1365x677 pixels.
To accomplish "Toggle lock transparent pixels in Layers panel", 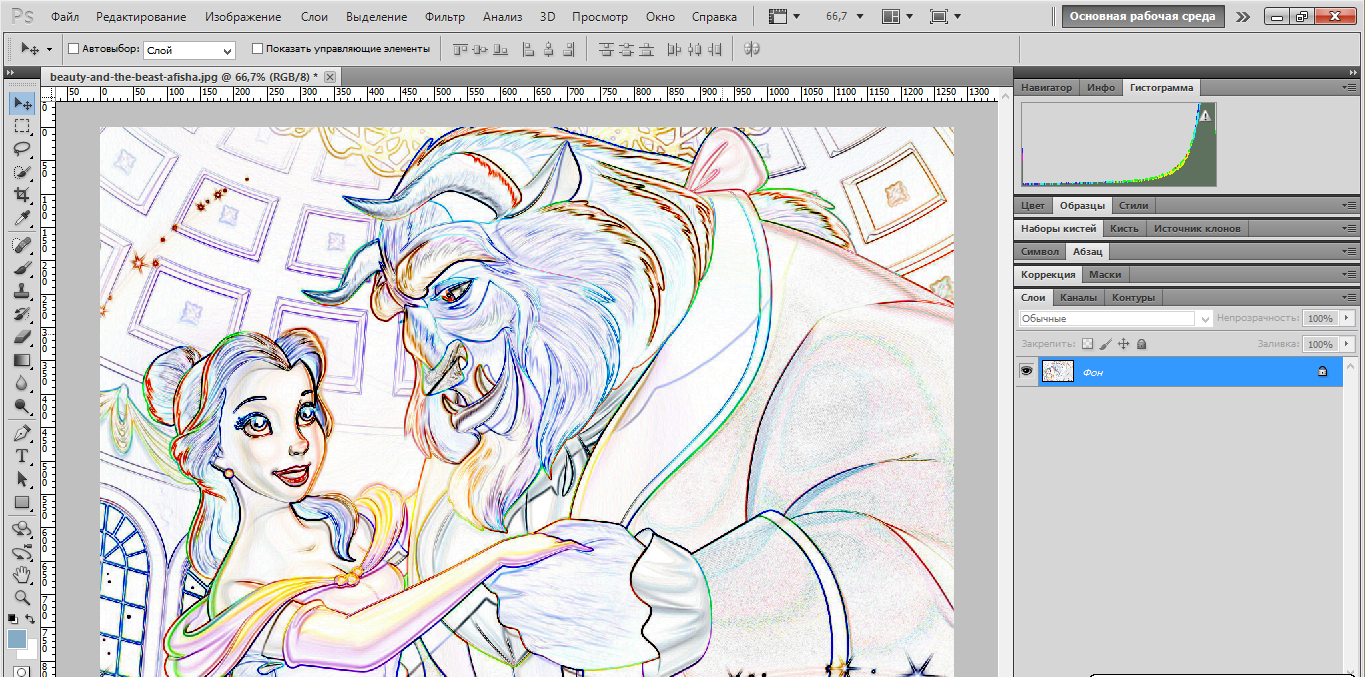I will tap(1088, 344).
